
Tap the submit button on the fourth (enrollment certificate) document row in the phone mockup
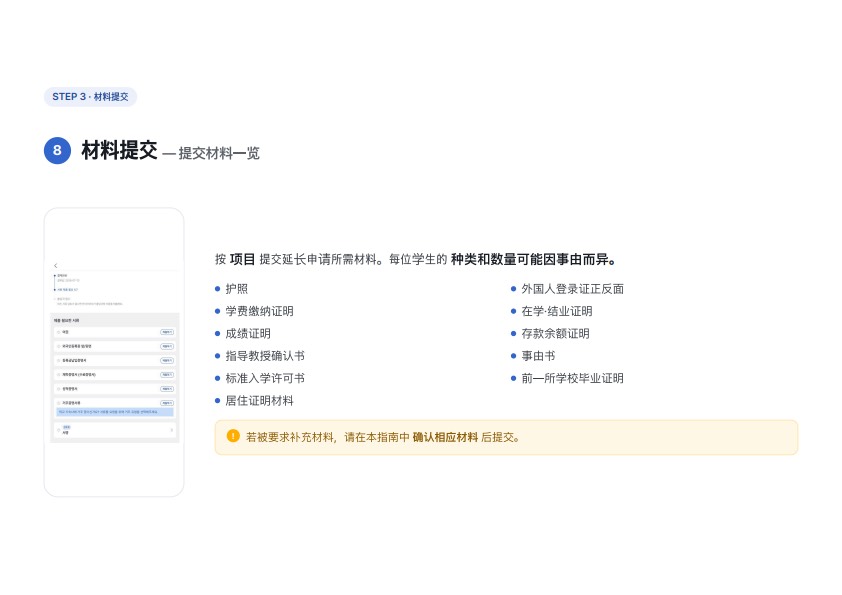coord(167,374)
